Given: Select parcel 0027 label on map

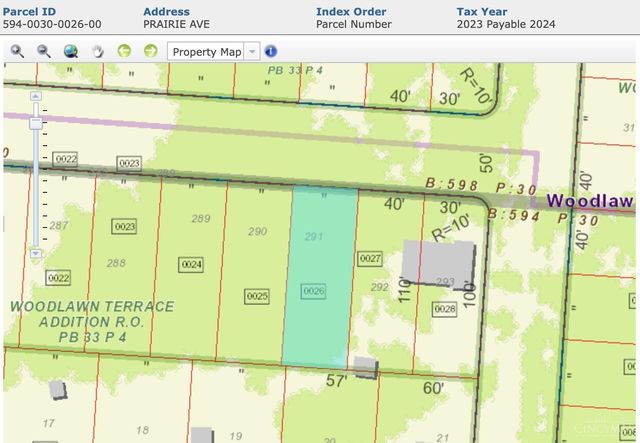Looking at the screenshot, I should coord(371,259).
